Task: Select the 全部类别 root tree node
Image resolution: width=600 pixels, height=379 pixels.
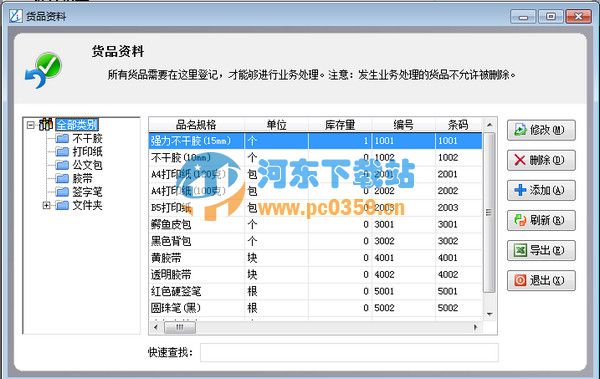Action: point(77,124)
